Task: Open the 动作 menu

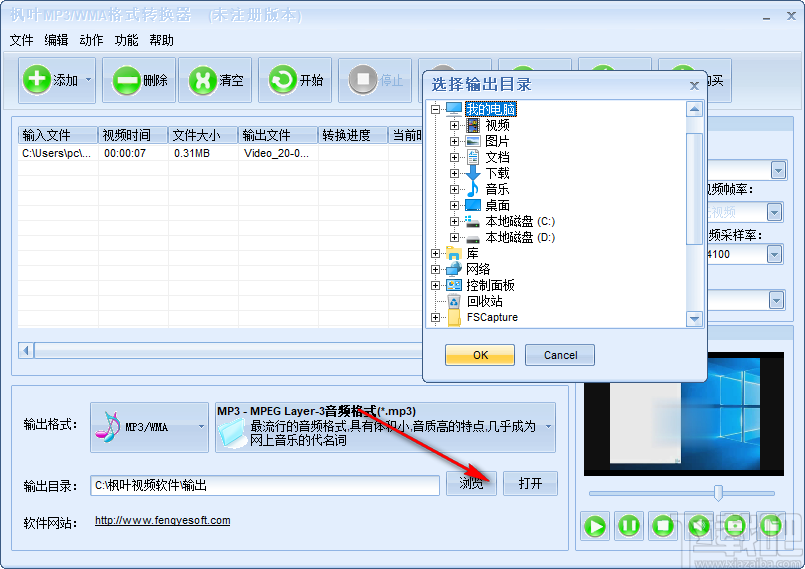Action: (x=91, y=40)
